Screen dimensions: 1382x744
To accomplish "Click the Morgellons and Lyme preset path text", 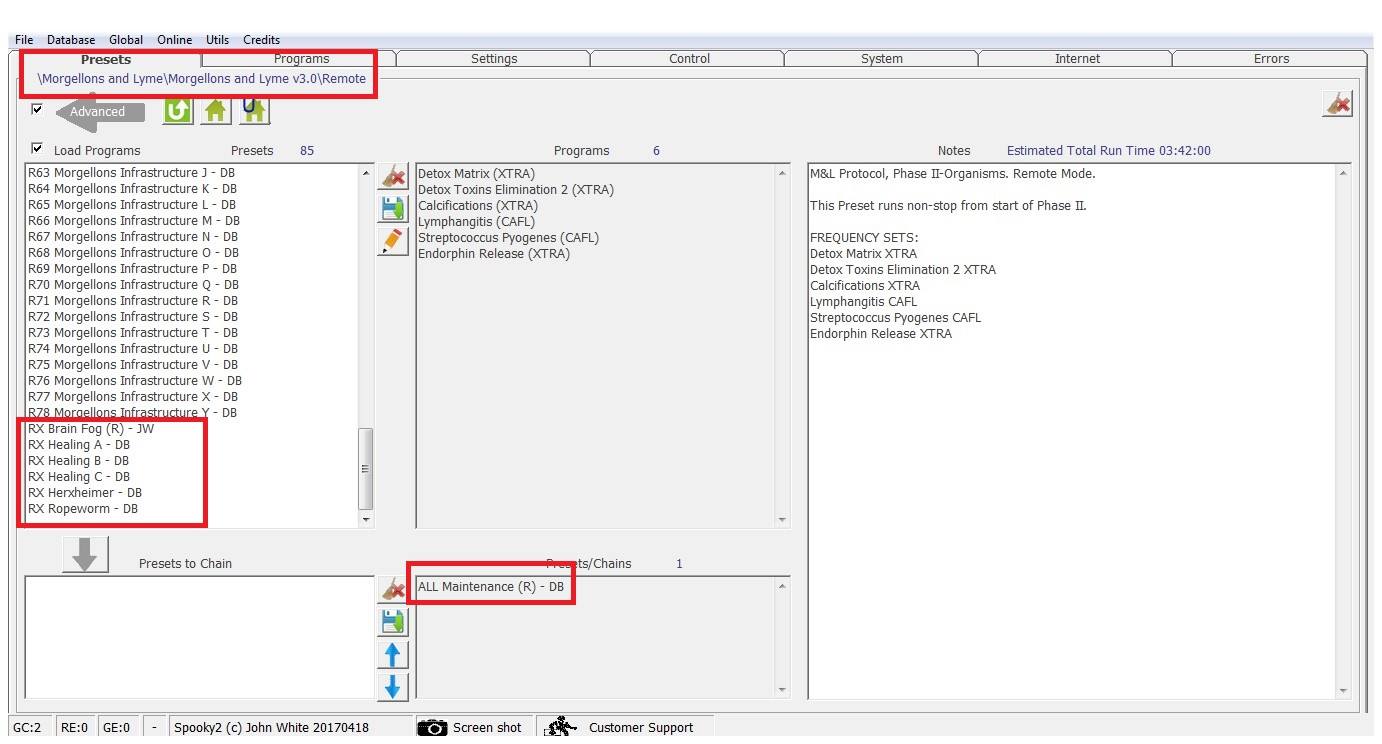I will [x=202, y=79].
